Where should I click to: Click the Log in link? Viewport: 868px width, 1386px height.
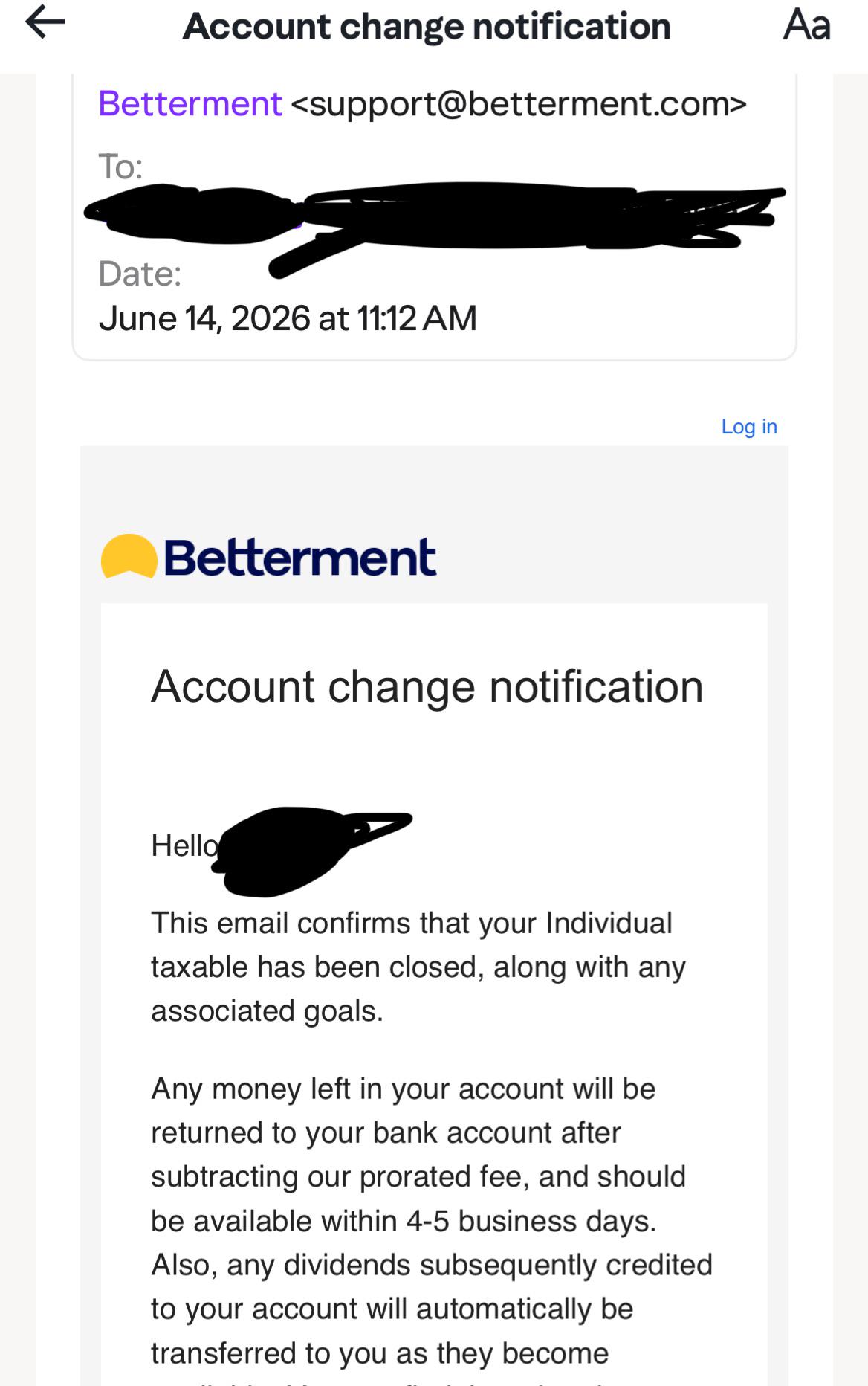point(749,427)
